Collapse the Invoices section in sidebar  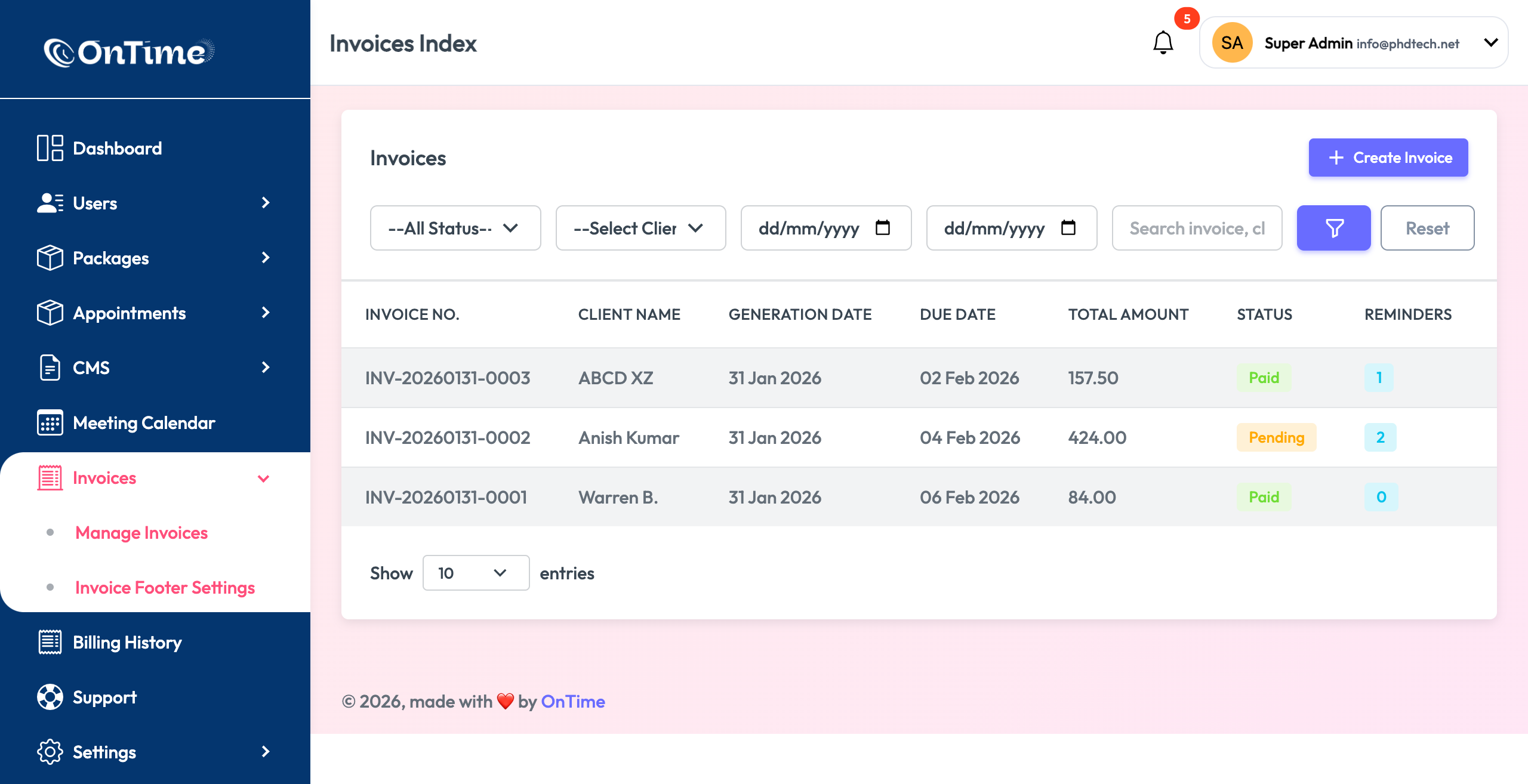coord(263,477)
